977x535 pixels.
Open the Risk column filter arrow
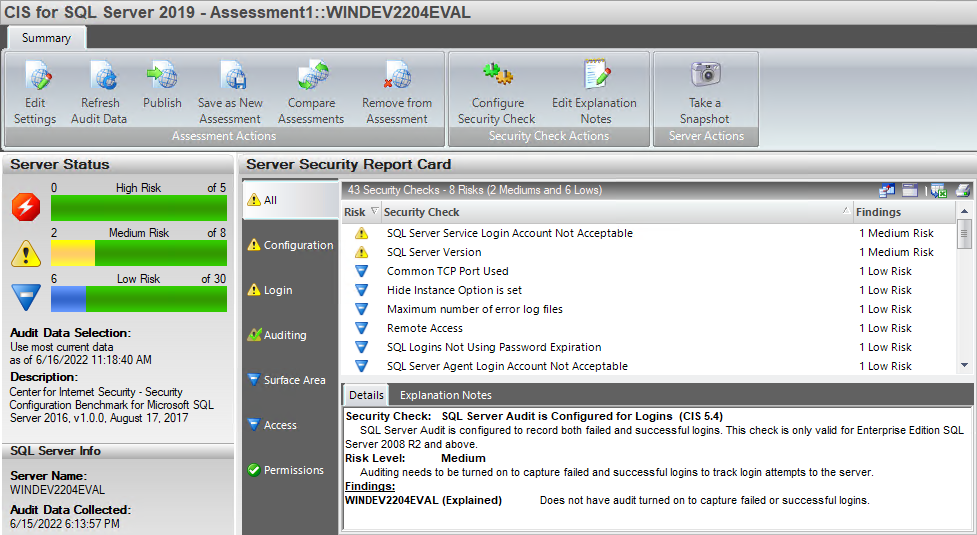click(x=375, y=211)
